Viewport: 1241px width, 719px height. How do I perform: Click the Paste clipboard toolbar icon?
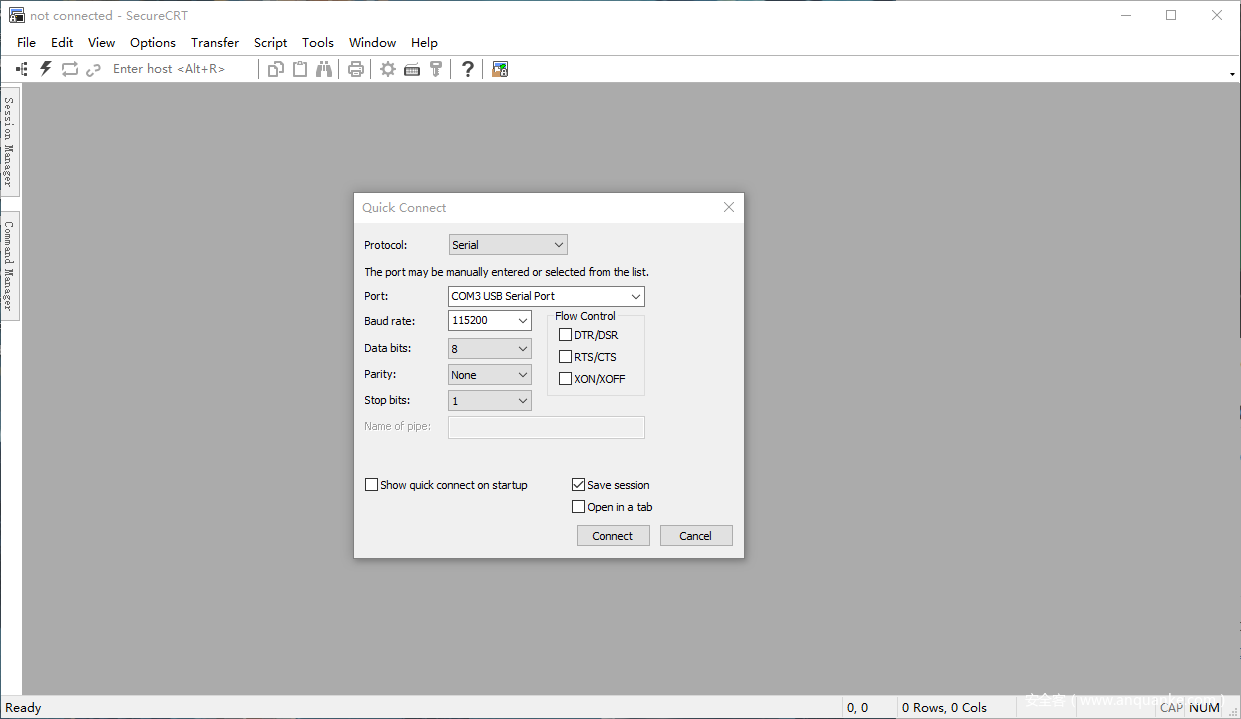[299, 69]
